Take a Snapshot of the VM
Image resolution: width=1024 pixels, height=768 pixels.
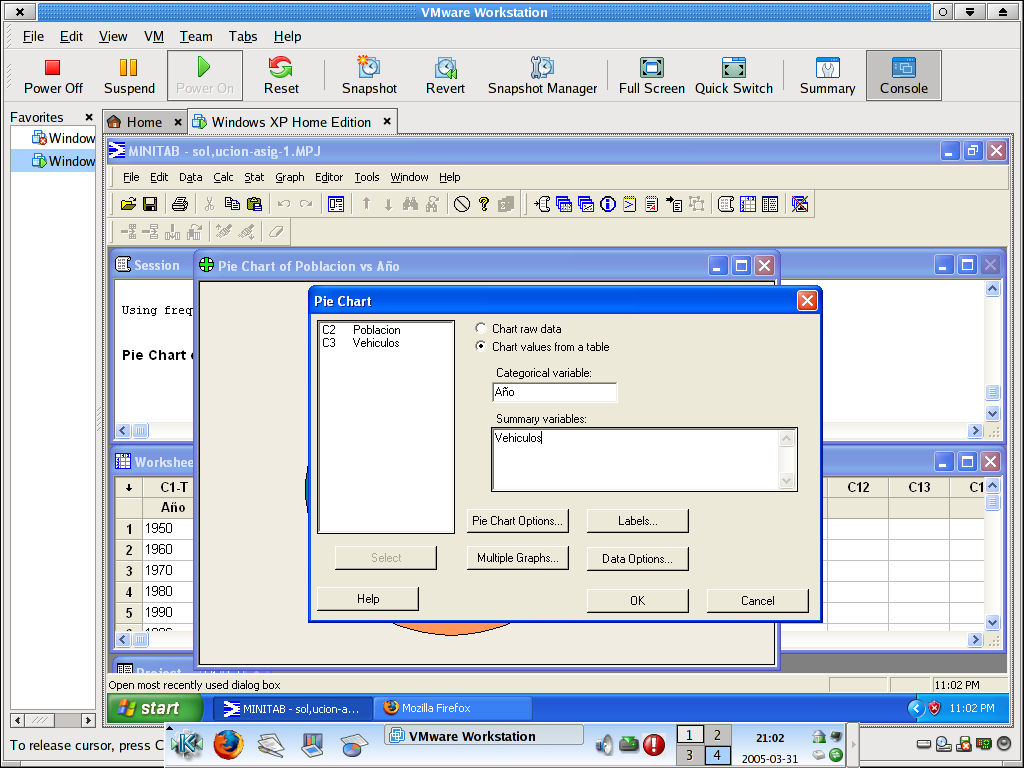(369, 76)
